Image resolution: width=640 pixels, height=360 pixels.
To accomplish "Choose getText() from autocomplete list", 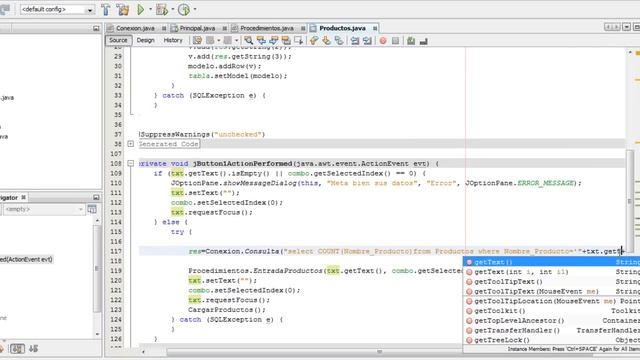I will 551,262.
